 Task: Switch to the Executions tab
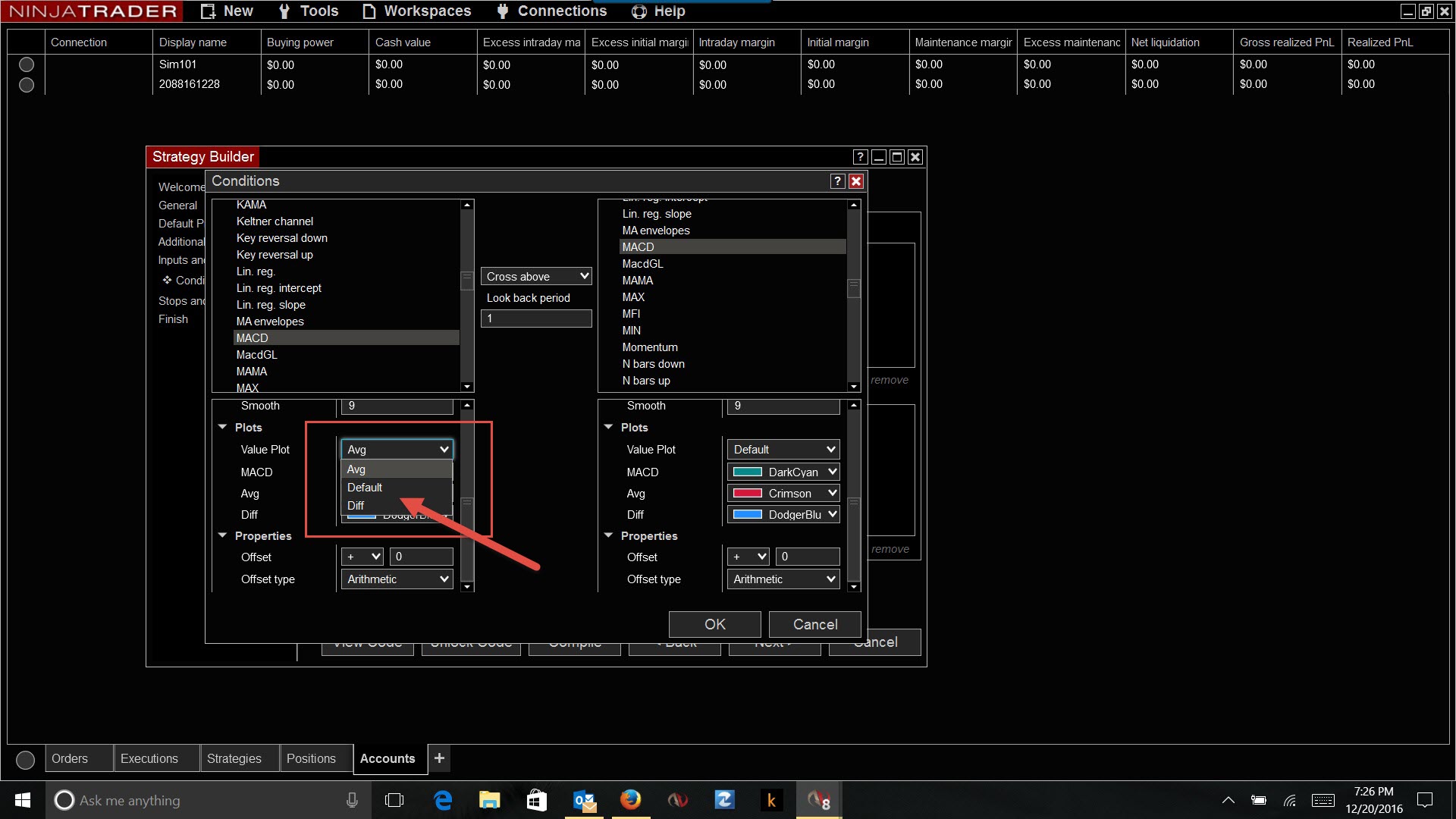(149, 758)
